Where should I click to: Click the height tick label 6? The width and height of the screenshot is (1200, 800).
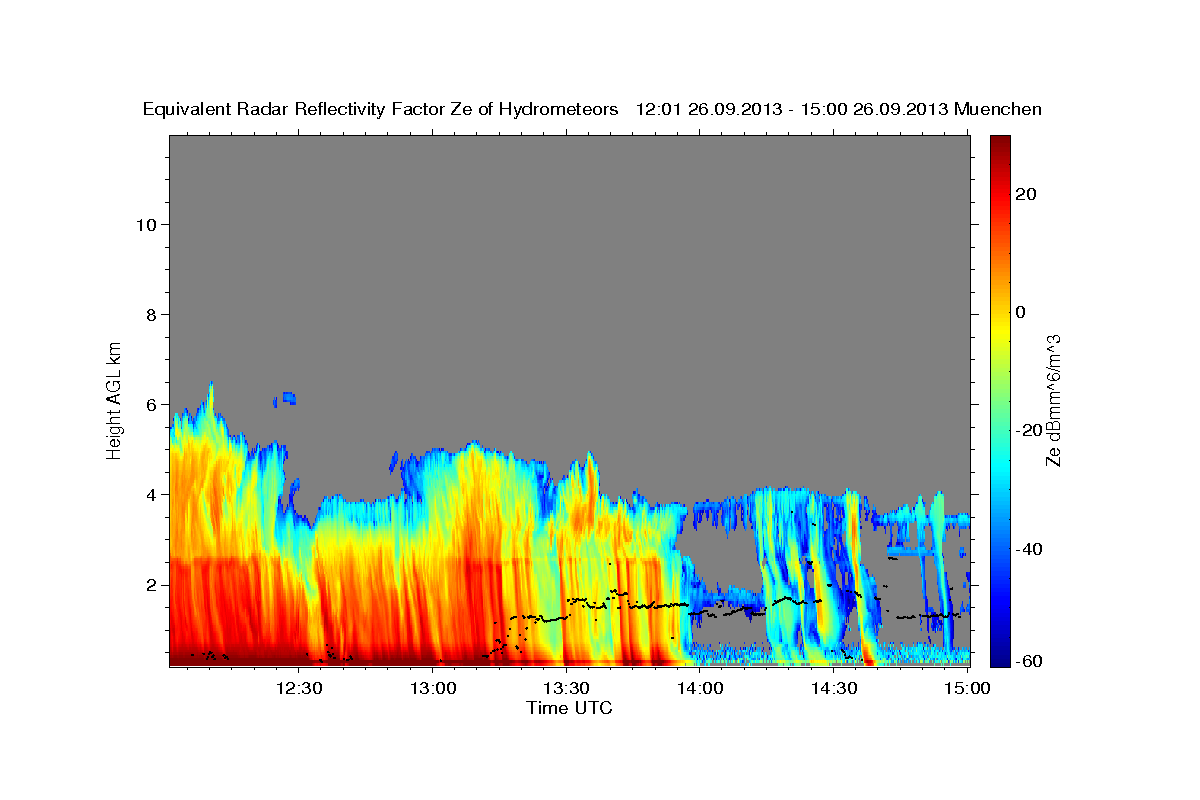[x=151, y=405]
